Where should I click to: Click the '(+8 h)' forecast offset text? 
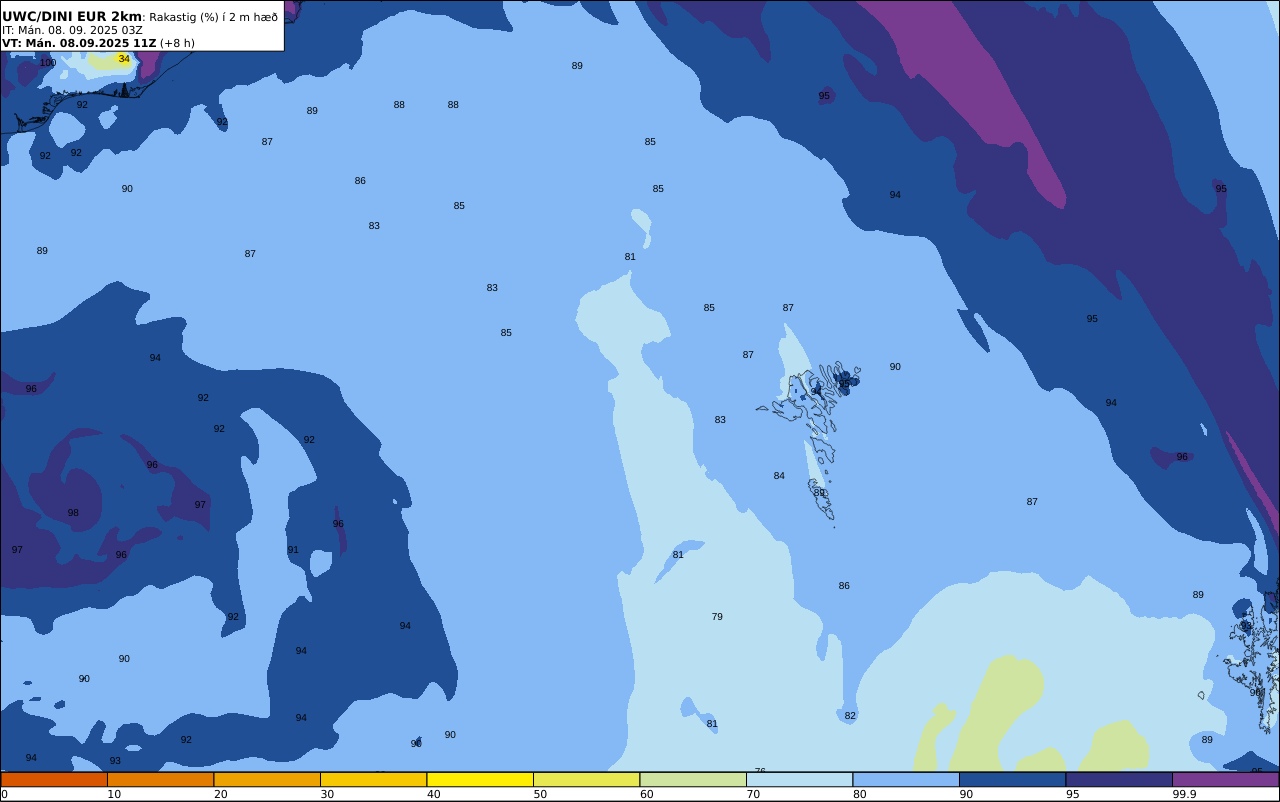pos(177,43)
